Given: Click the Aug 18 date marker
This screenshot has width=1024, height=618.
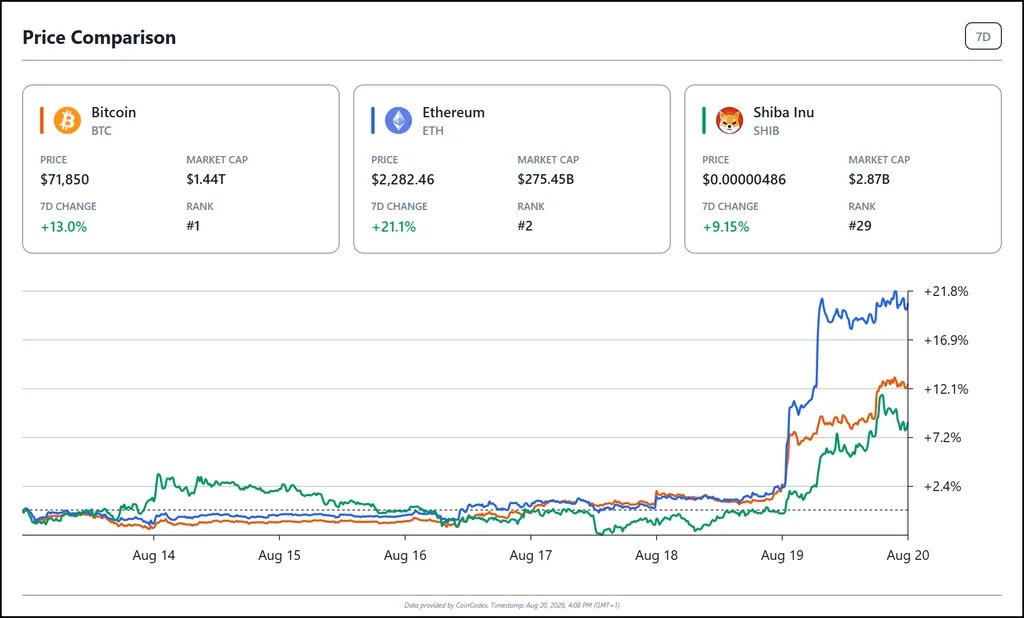Looking at the screenshot, I should (656, 555).
